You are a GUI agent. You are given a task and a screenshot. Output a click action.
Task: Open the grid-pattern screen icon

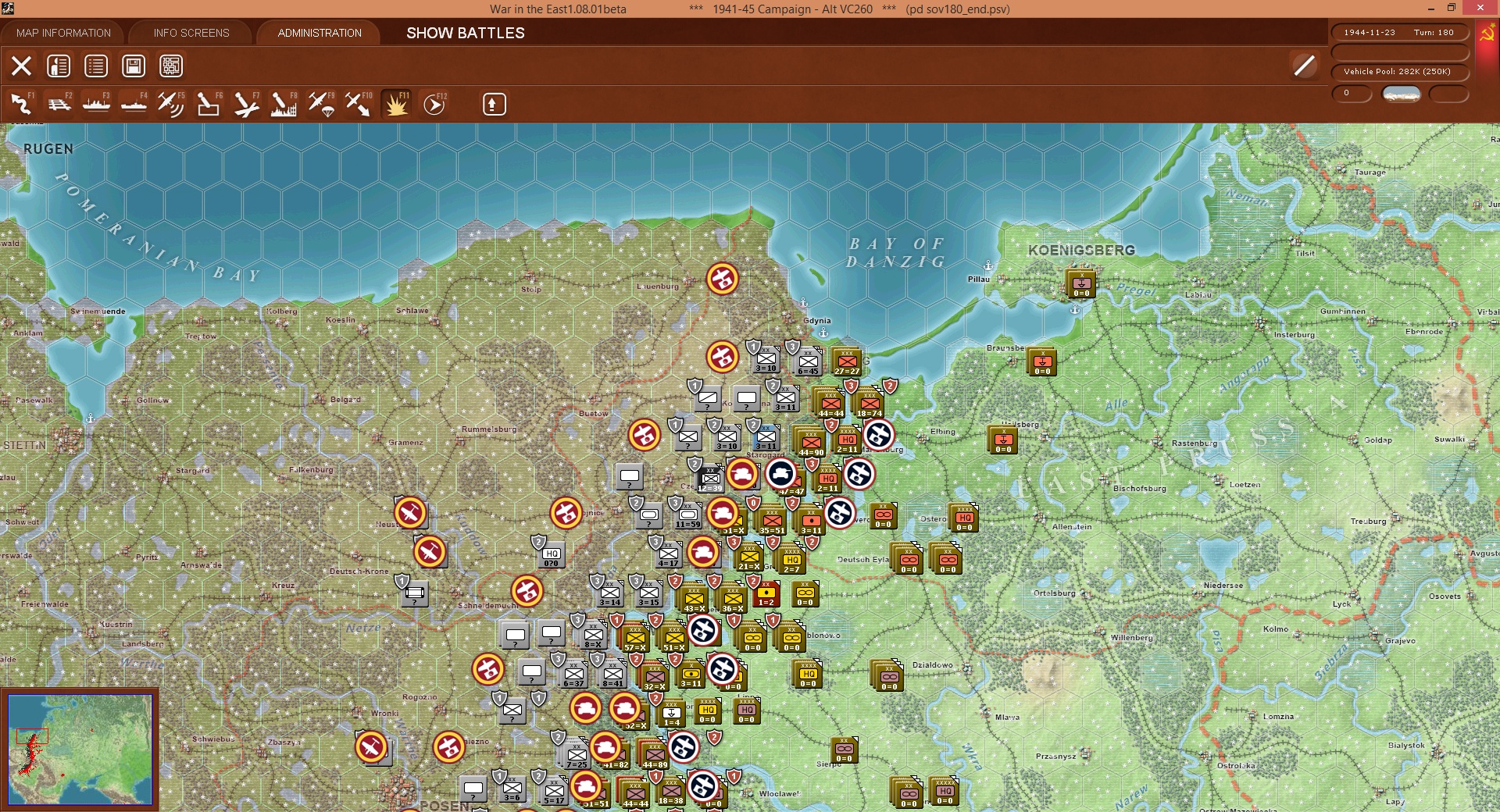click(171, 66)
